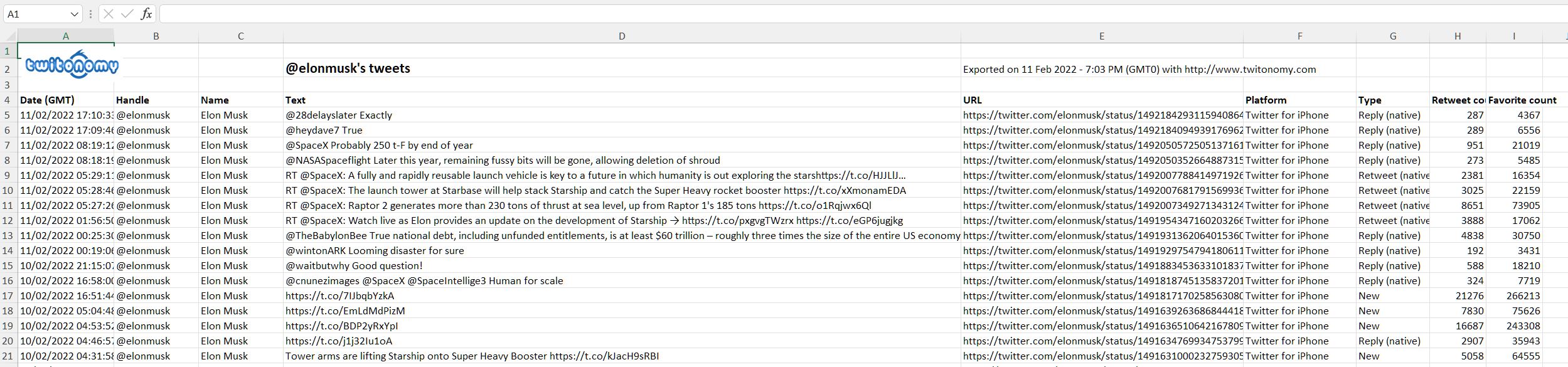Screen dimensions: 1568x367
Task: Click the "@NASASpaceflight Later this year" tweet cell
Action: [x=622, y=160]
